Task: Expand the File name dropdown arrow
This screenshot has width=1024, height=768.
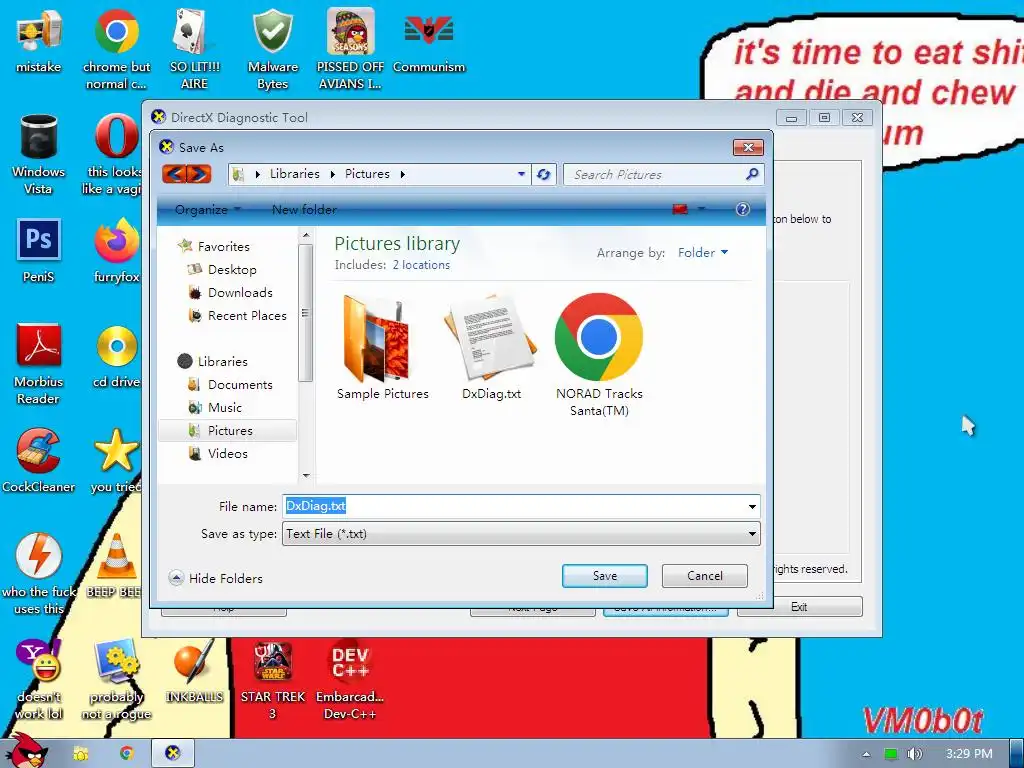Action: coord(752,507)
